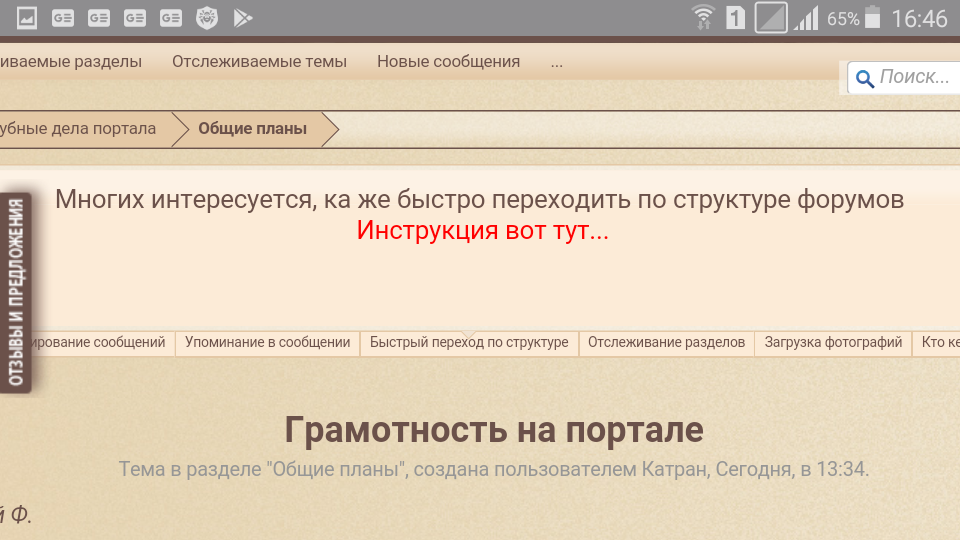Tap the lion emblem notification icon
This screenshot has height=540, width=960.
click(x=207, y=17)
